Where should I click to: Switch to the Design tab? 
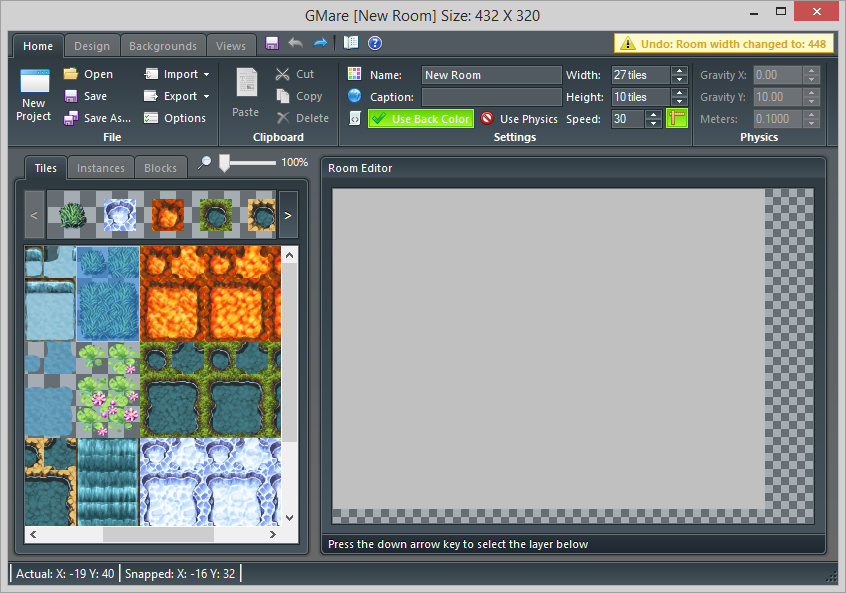pyautogui.click(x=92, y=46)
